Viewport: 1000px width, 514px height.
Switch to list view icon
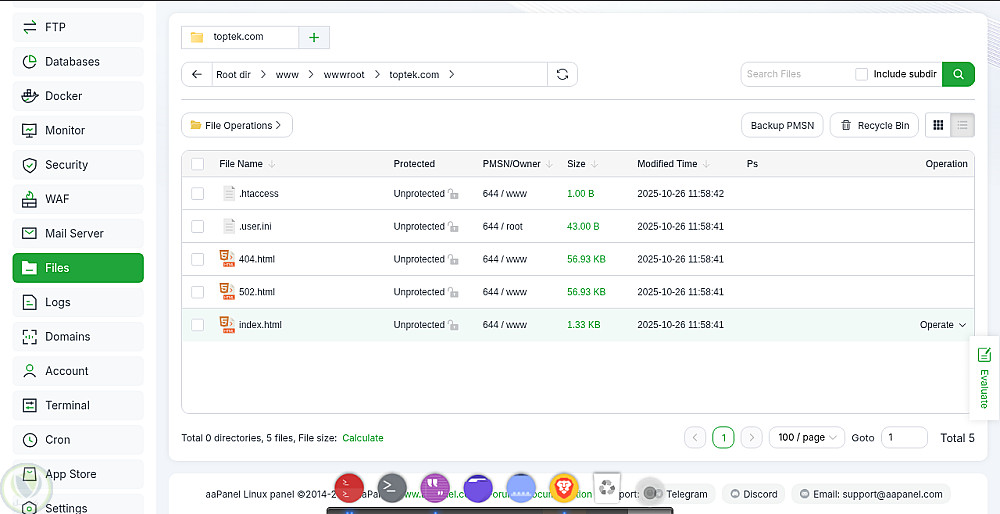[x=962, y=125]
